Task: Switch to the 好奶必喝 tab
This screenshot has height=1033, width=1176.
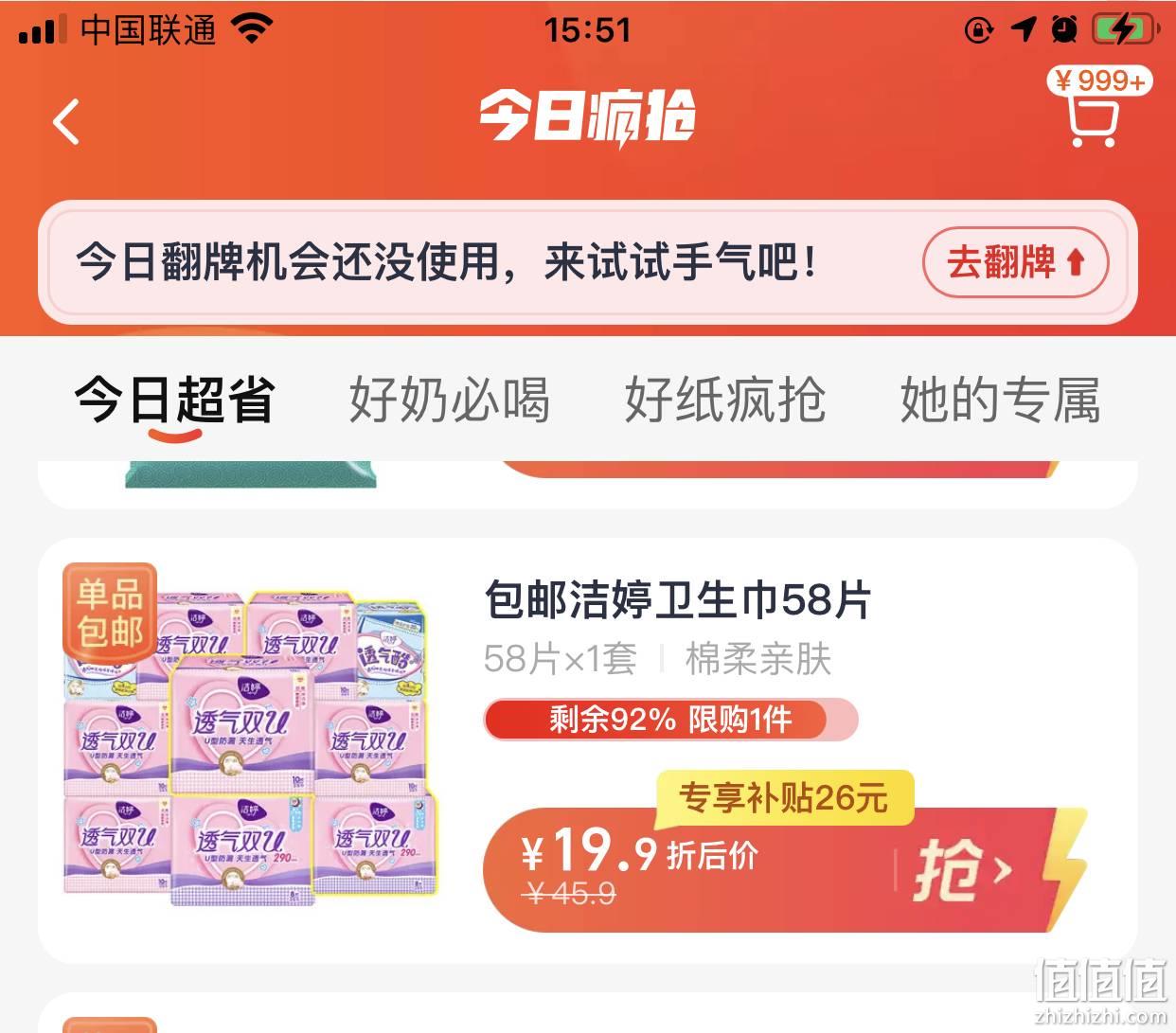Action: point(450,399)
